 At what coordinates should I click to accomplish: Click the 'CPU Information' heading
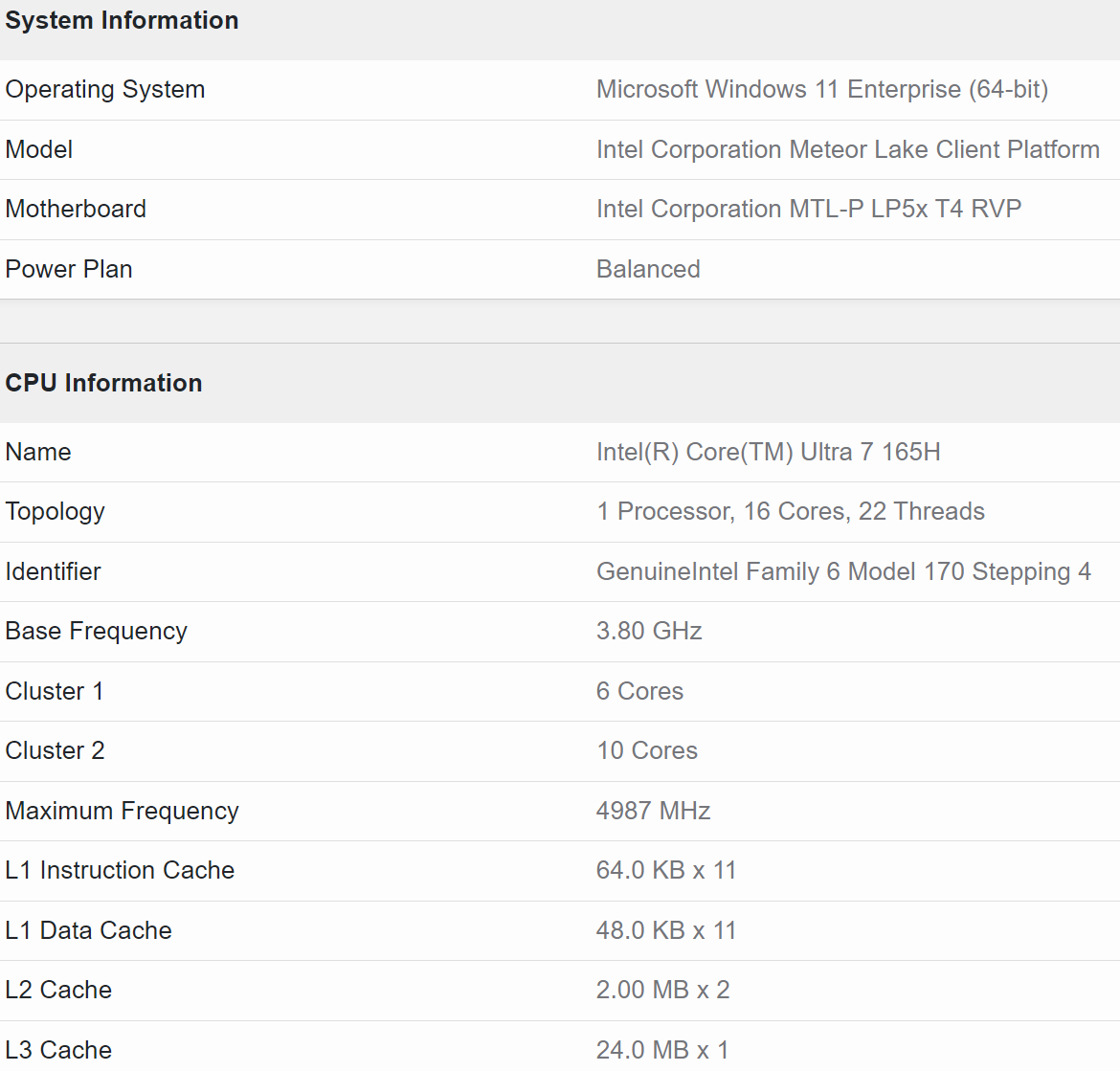(103, 383)
